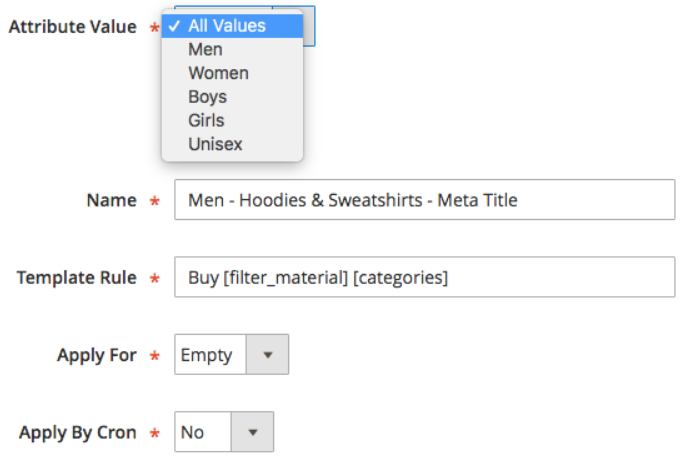Focus the Template Rule input field

point(424,277)
